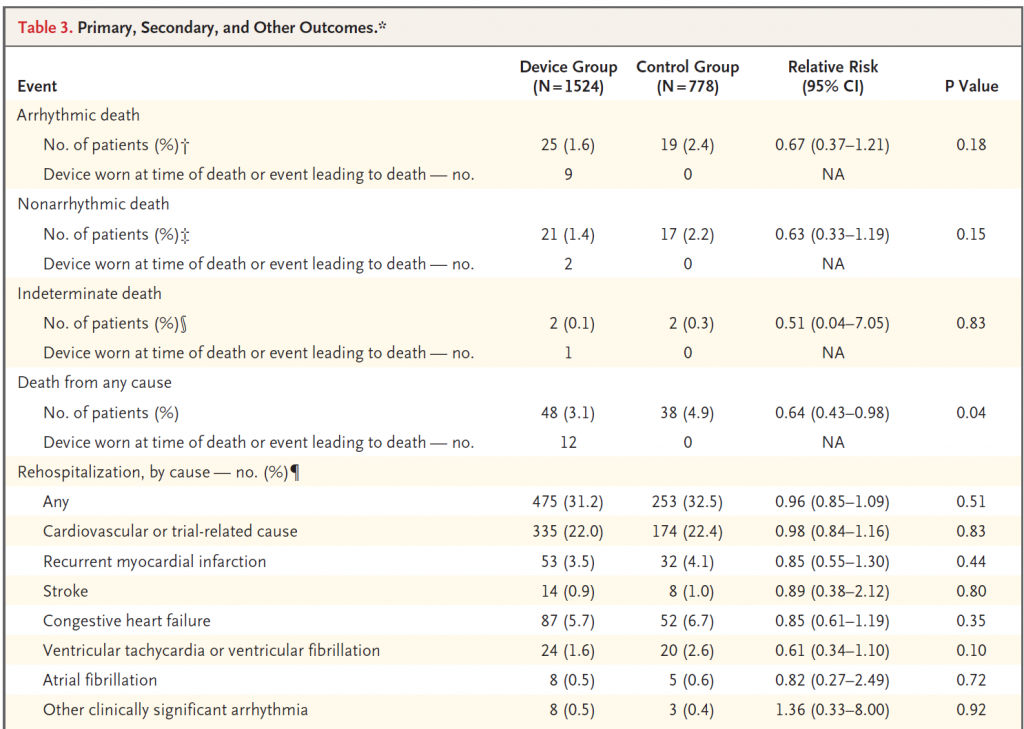Click the Congestive heart failure row label
Image resolution: width=1024 pixels, height=729 pixels.
click(126, 621)
